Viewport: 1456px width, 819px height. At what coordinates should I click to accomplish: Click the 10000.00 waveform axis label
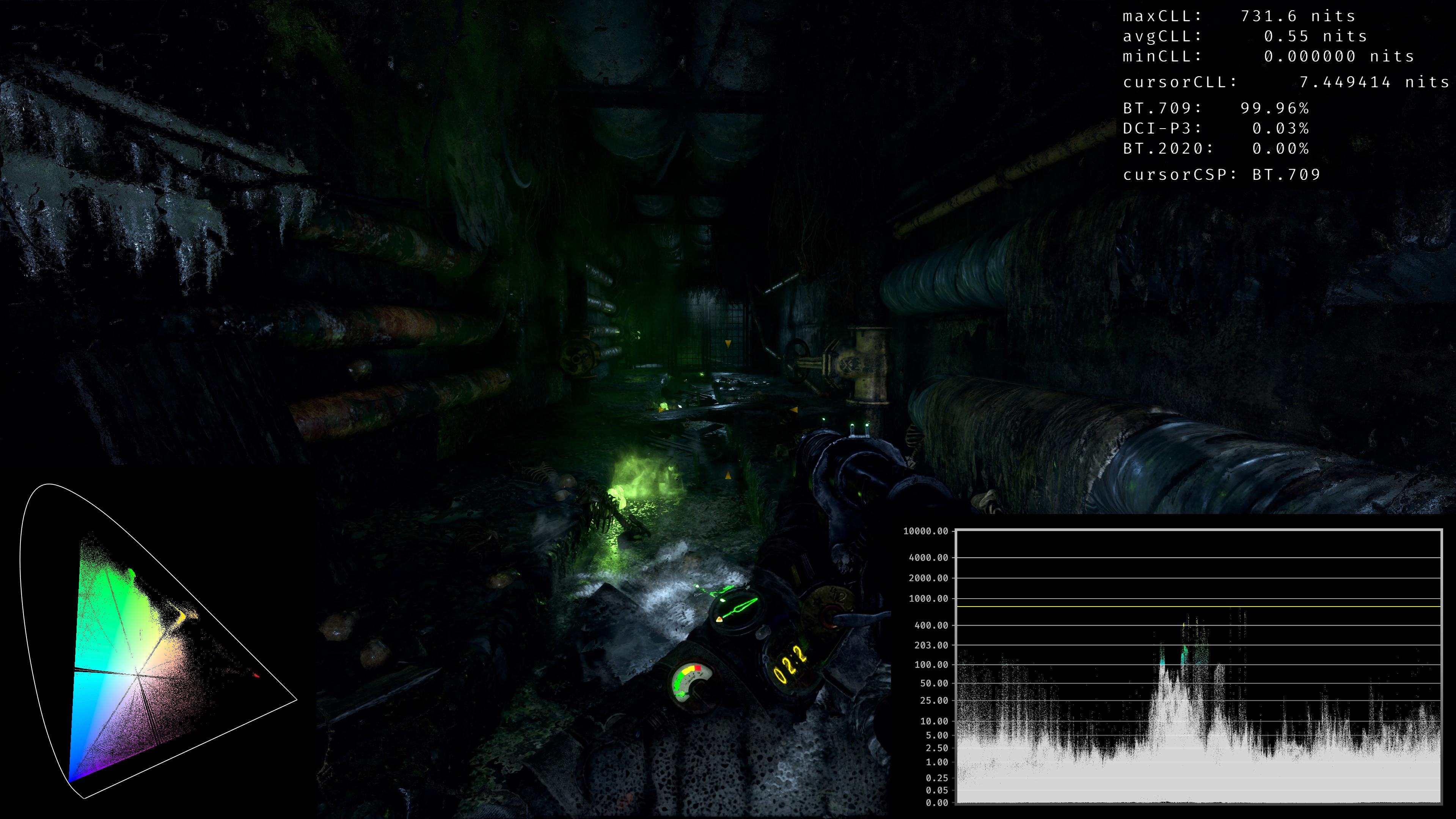point(925,531)
